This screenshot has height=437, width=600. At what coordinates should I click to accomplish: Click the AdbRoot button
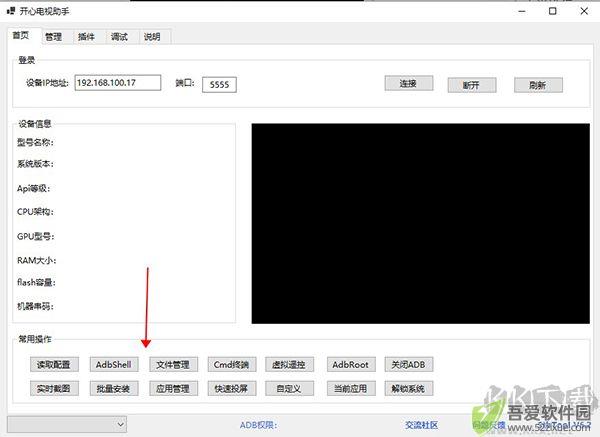351,365
